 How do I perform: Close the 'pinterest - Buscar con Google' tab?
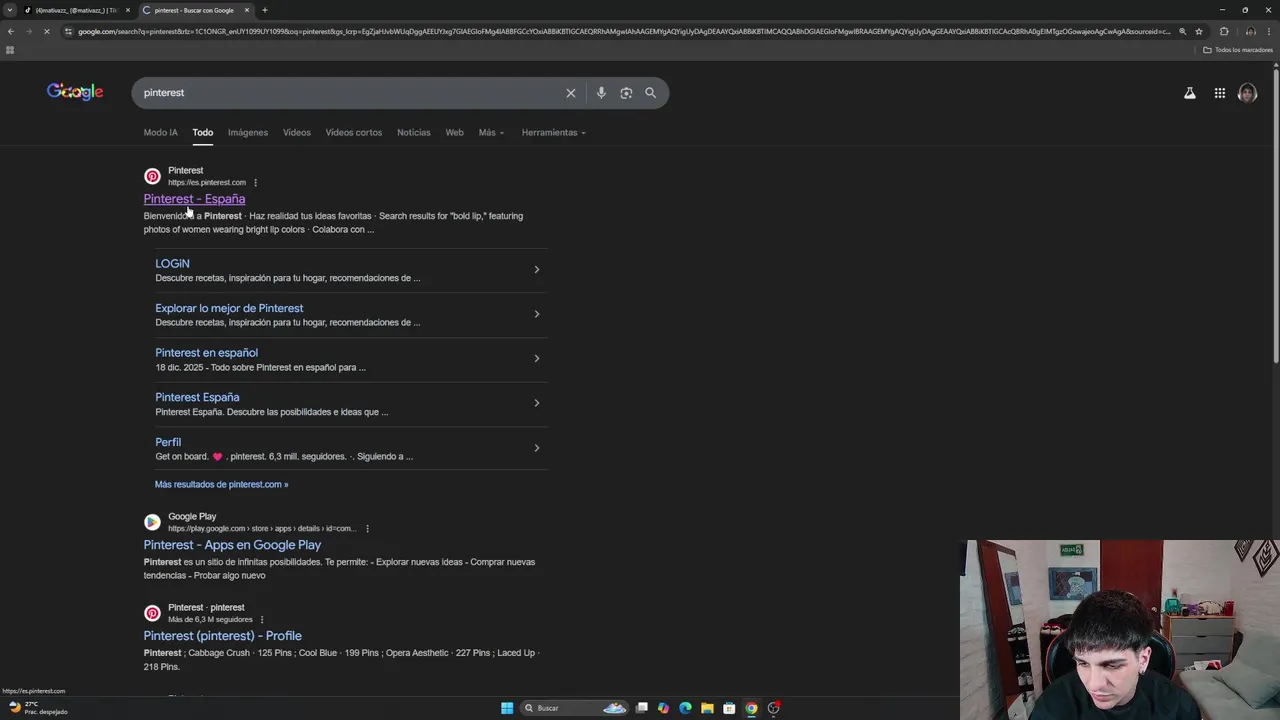247,10
